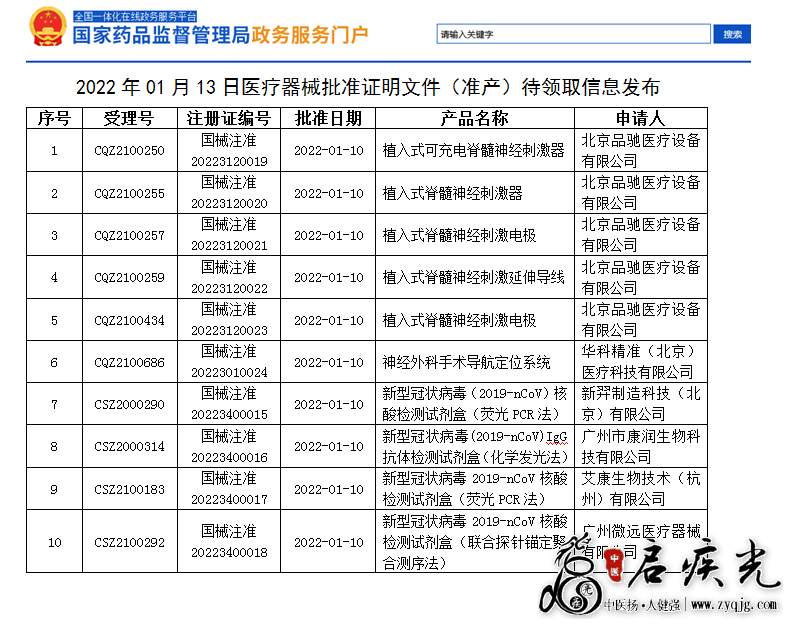Click registration number 国械注准20223120023
Image resolution: width=788 pixels, height=624 pixels.
pos(229,320)
